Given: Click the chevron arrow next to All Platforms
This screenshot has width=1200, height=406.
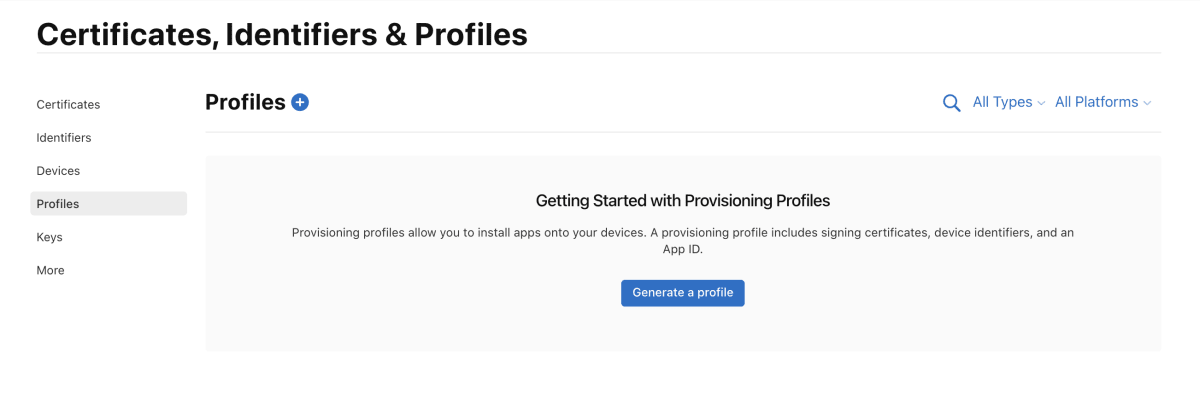Looking at the screenshot, I should [x=1147, y=103].
